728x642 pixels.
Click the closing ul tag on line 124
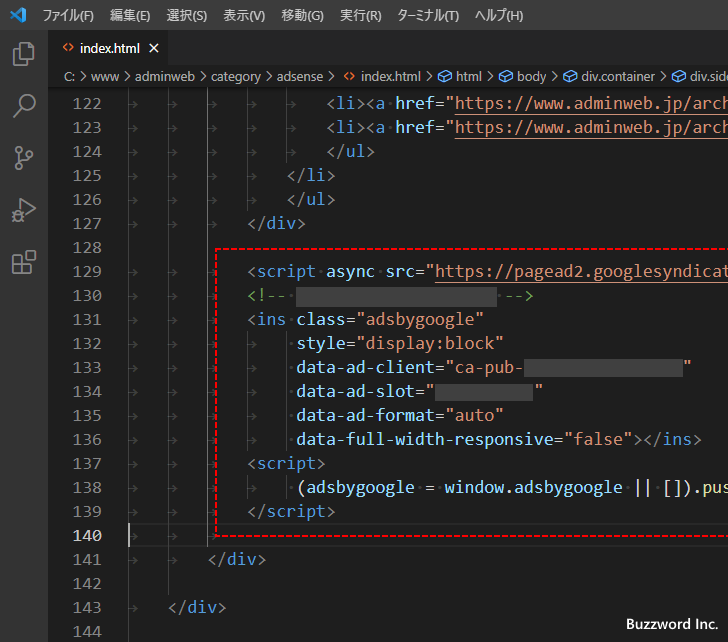coord(351,152)
